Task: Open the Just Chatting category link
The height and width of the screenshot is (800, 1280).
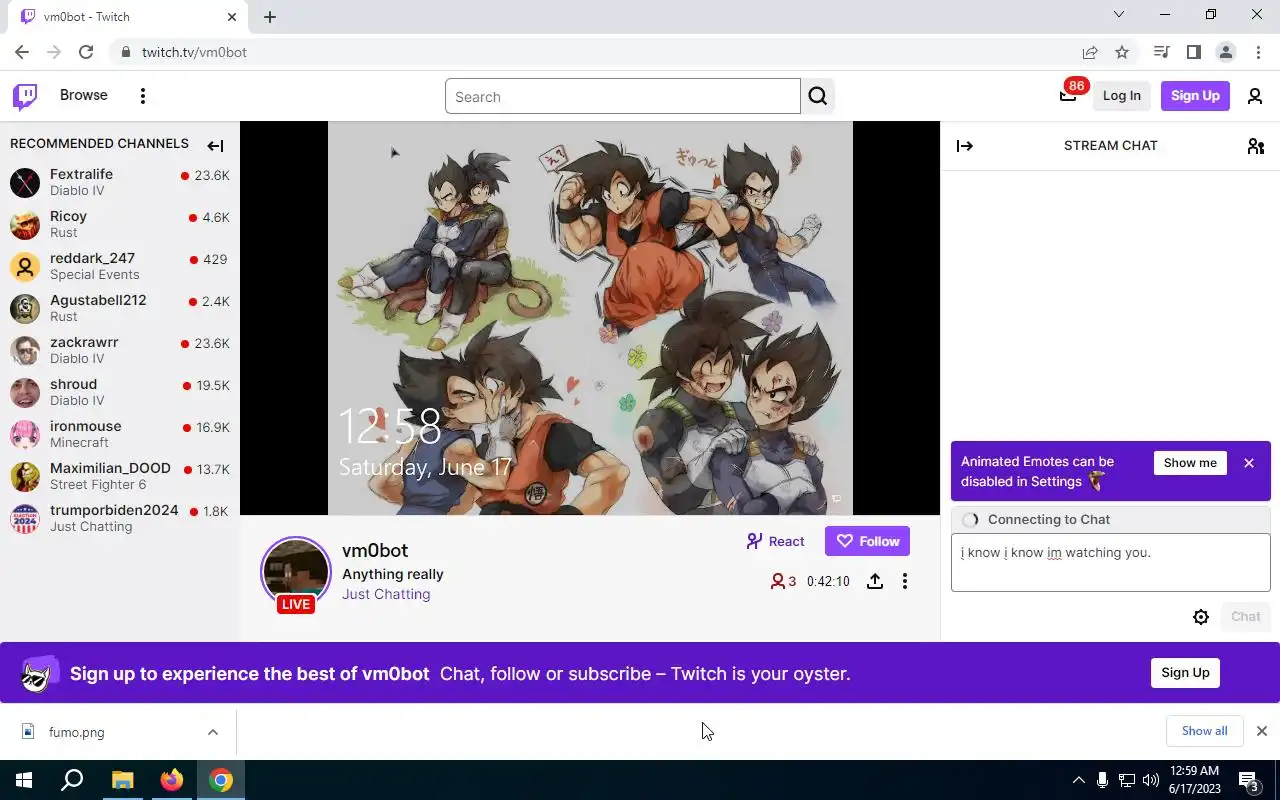Action: [386, 594]
